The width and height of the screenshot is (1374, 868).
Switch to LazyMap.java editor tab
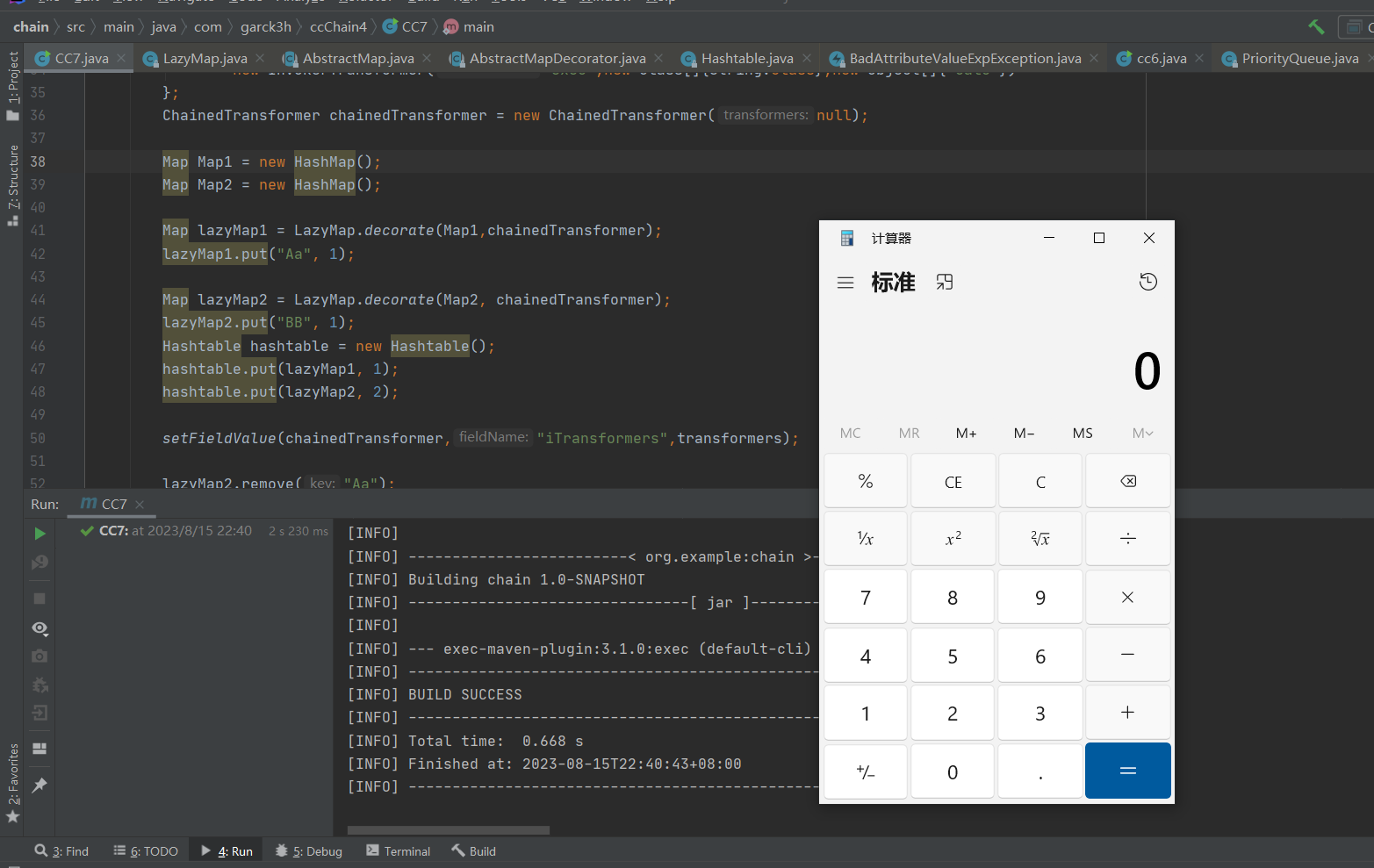pyautogui.click(x=205, y=59)
